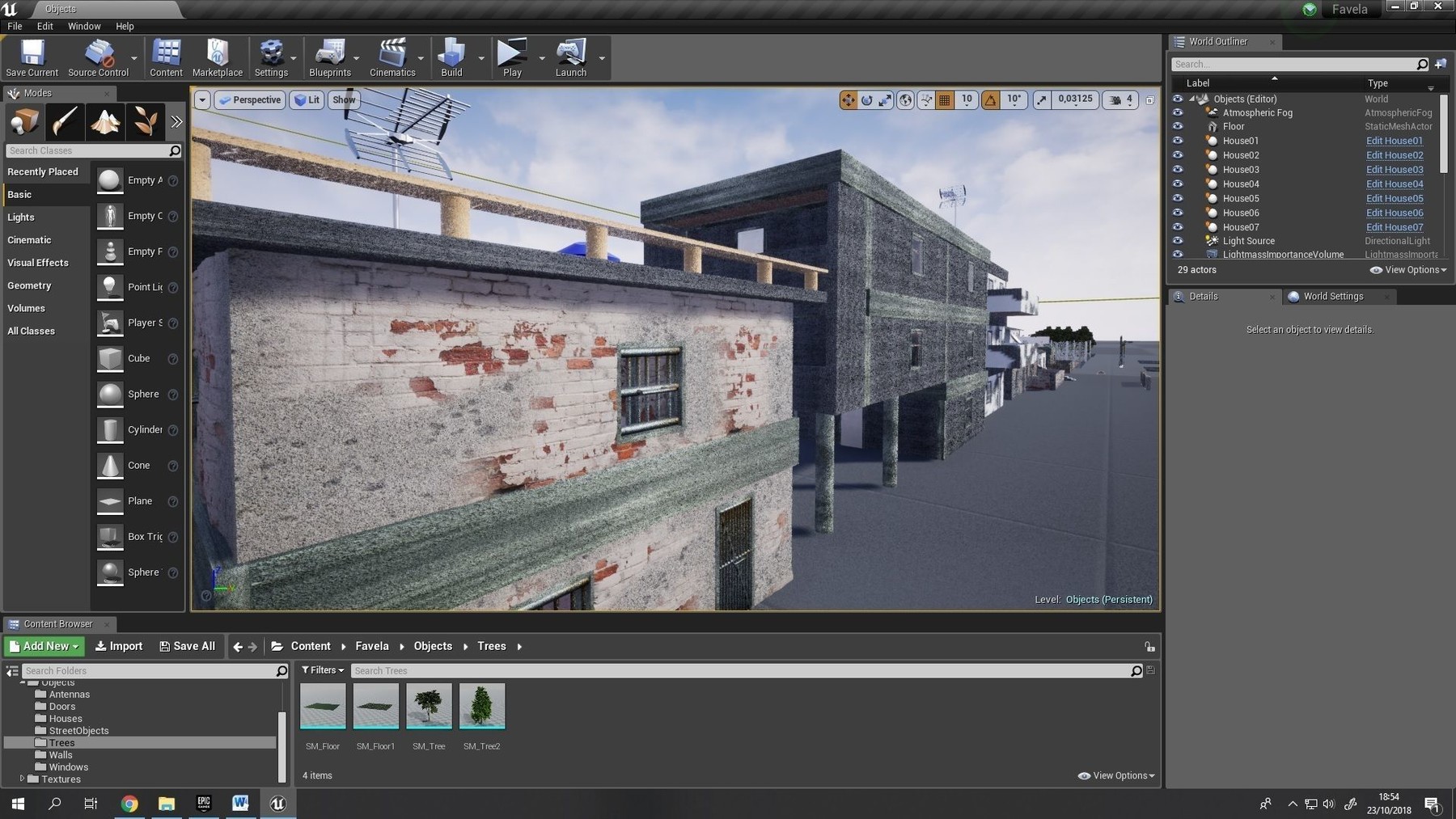Select the Landscape mode icon in Modes panel

[104, 121]
